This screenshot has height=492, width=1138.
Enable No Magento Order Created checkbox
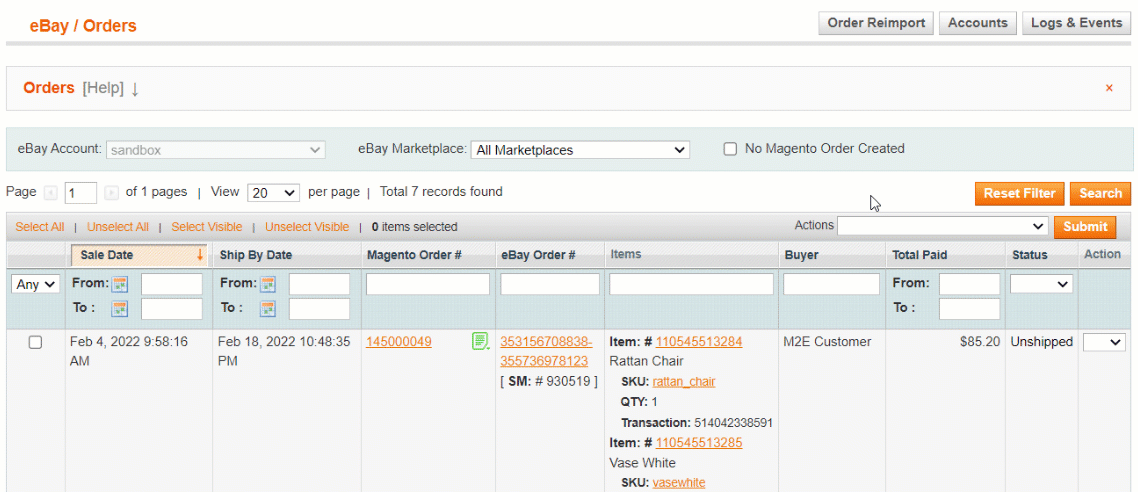click(x=730, y=149)
